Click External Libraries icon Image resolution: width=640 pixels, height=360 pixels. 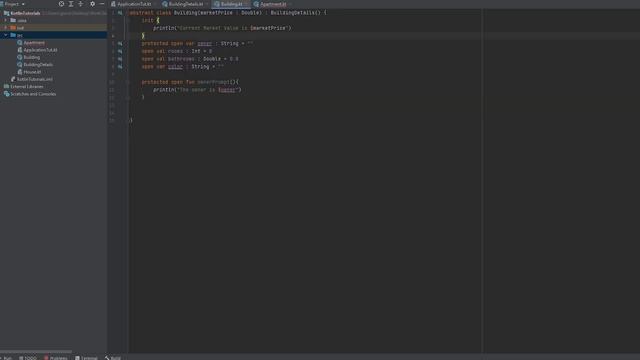(7, 87)
